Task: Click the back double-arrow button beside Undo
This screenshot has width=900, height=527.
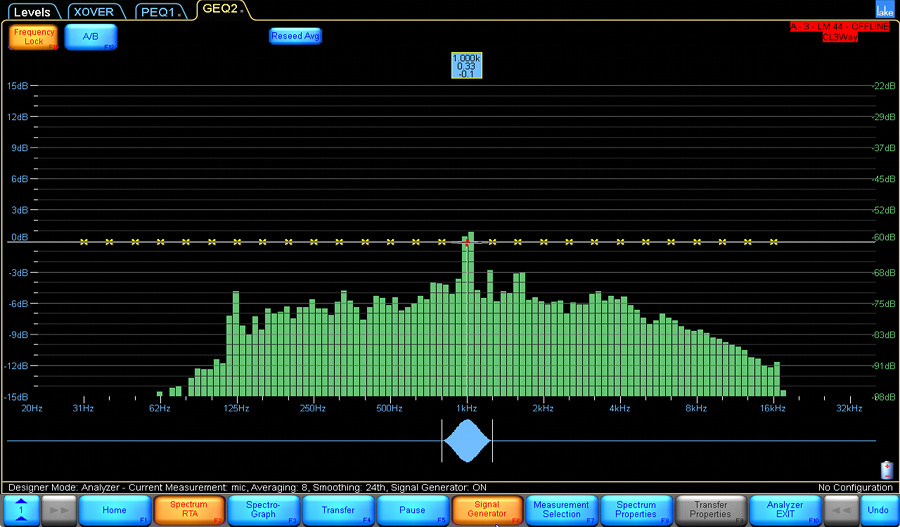Action: tap(841, 510)
